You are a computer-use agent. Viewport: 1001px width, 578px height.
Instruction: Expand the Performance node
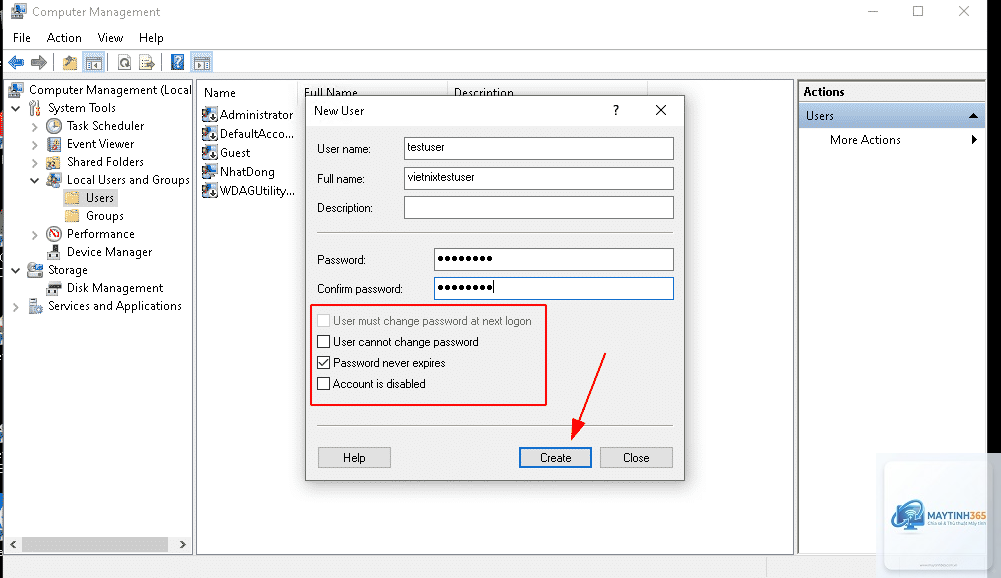34,235
